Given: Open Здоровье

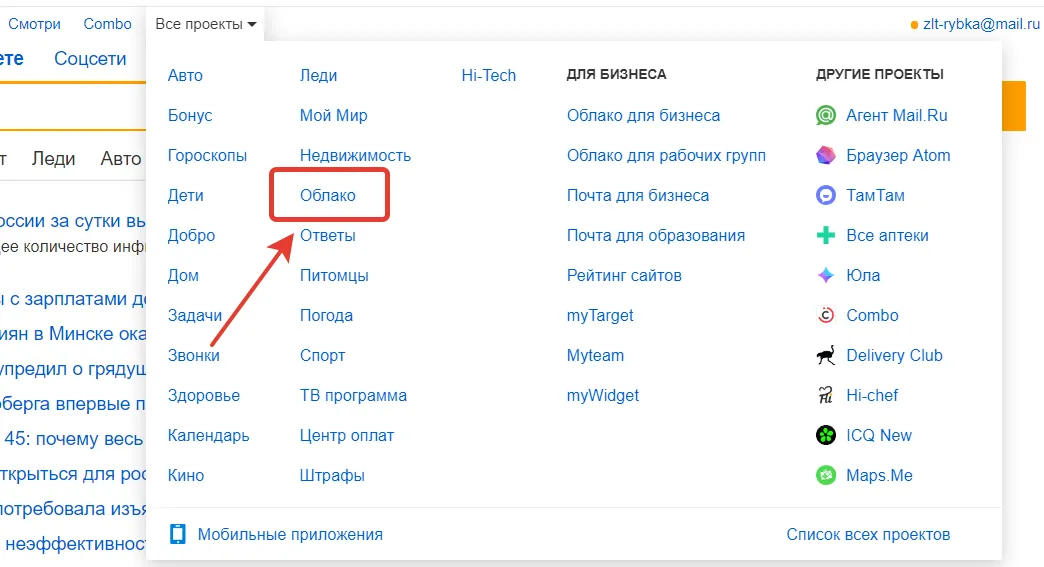Looking at the screenshot, I should (203, 395).
